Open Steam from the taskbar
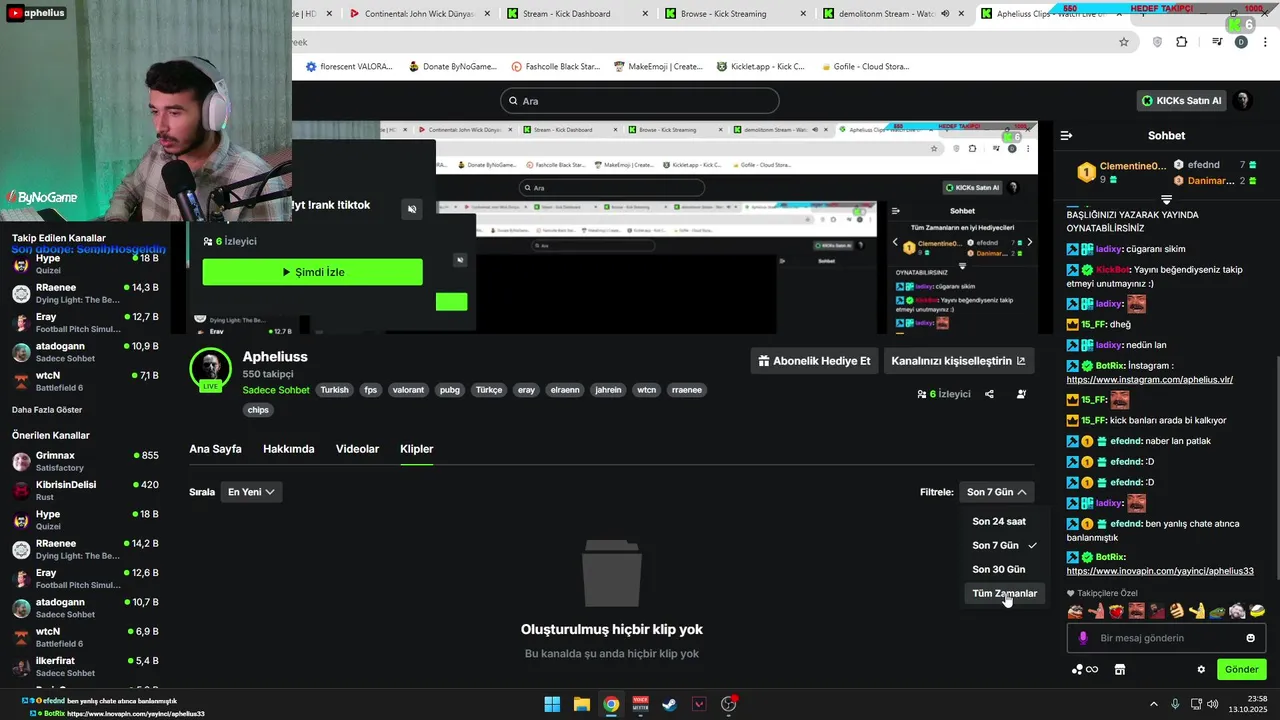 (669, 704)
